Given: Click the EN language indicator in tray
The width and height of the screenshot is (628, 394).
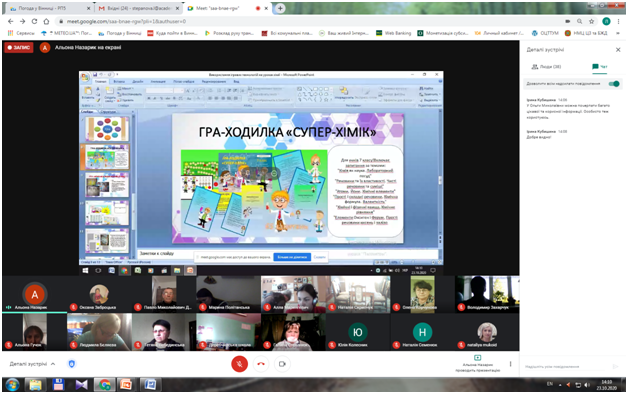Looking at the screenshot, I should click(550, 384).
